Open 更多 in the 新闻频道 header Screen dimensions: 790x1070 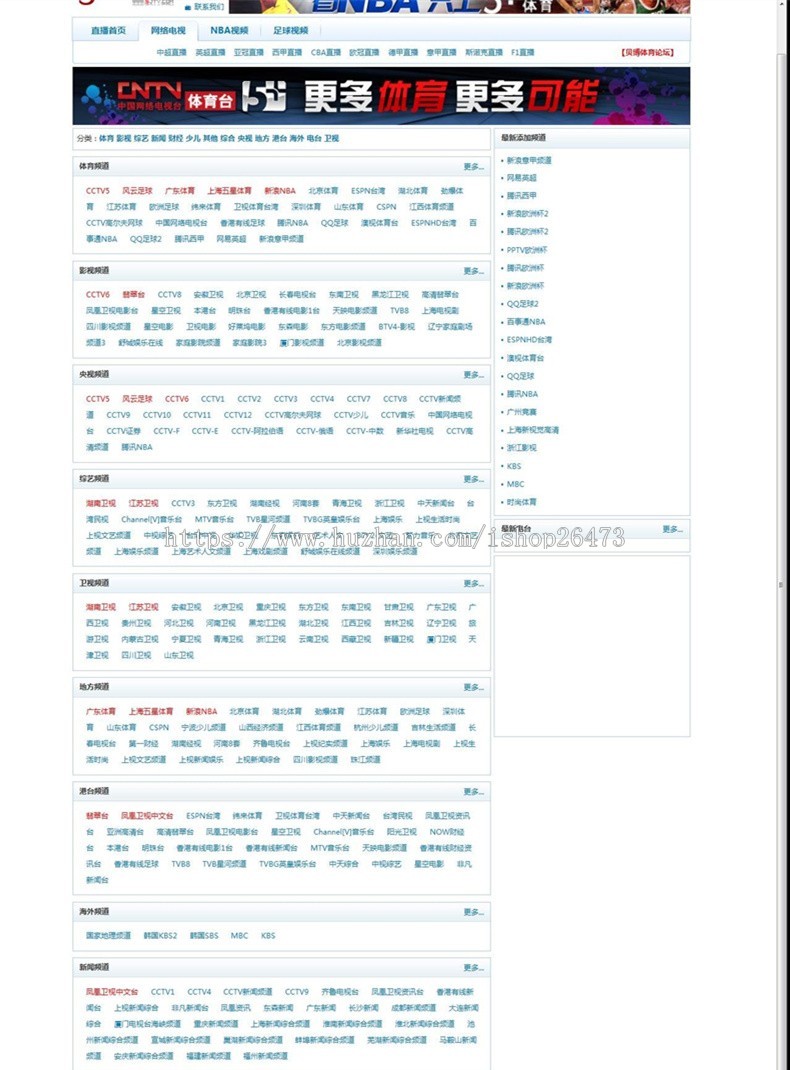[473, 968]
